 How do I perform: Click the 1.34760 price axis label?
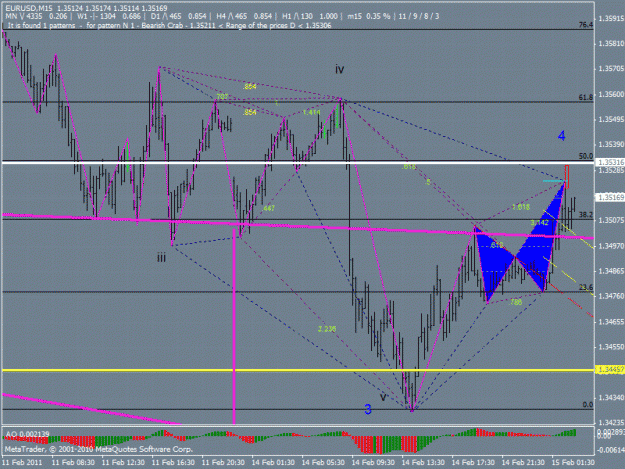pos(611,296)
